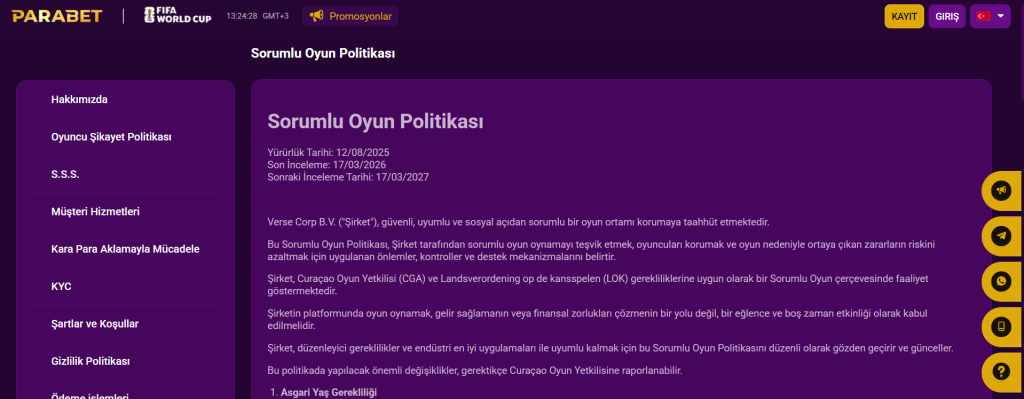Open the floating megaphone announcements icon

(1000, 191)
